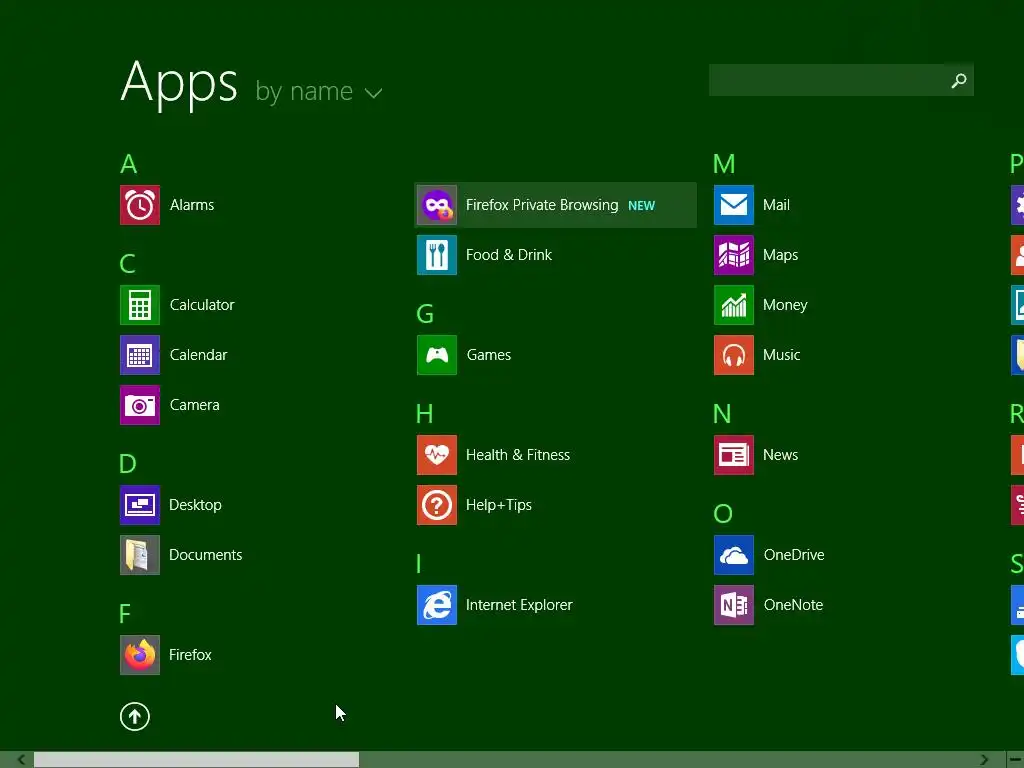Viewport: 1024px width, 768px height.
Task: Open the Mail app icon
Action: point(734,205)
